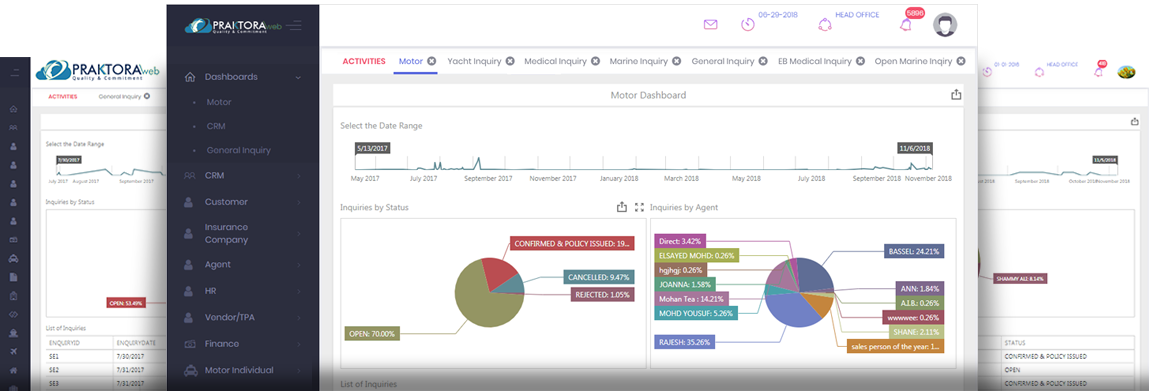Image resolution: width=1149 pixels, height=391 pixels.
Task: Open General Inquiry submenu under Dashboards
Action: coord(239,150)
